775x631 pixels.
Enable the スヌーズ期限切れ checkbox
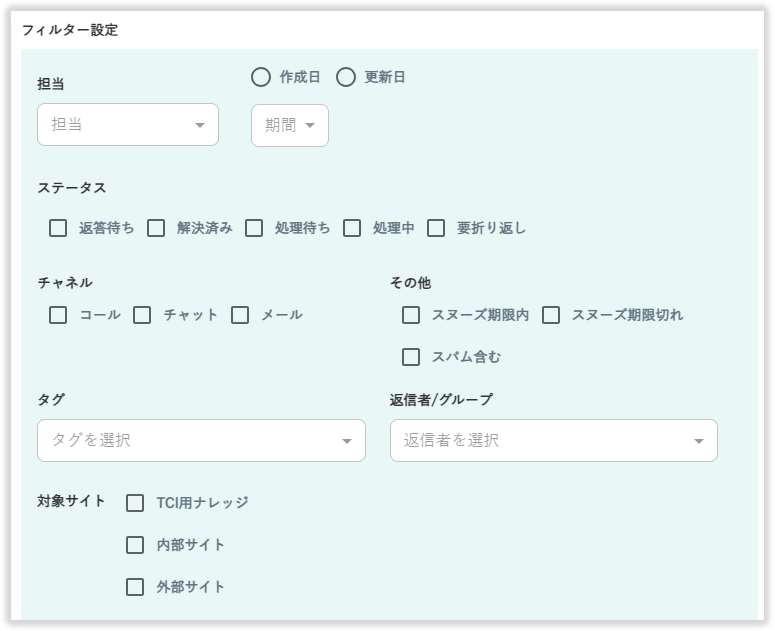coord(551,315)
